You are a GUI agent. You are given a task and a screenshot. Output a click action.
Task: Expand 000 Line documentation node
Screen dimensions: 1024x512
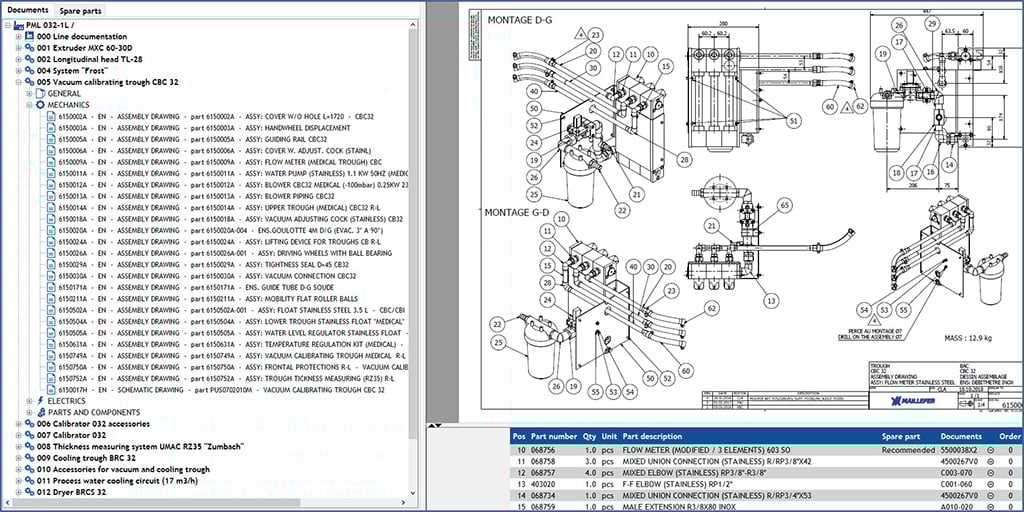click(x=19, y=37)
